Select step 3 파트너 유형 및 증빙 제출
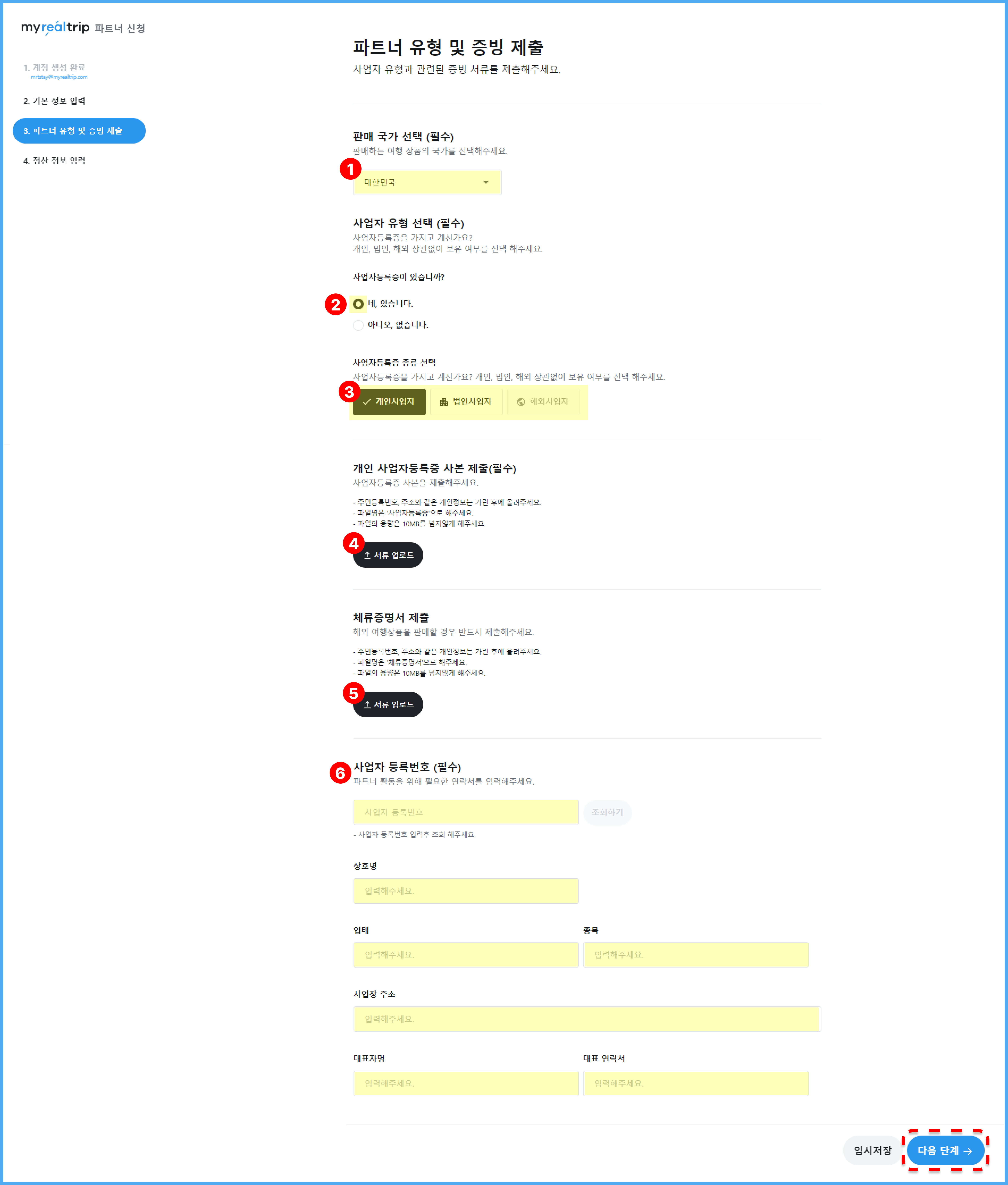This screenshot has width=1008, height=1185. [79, 131]
